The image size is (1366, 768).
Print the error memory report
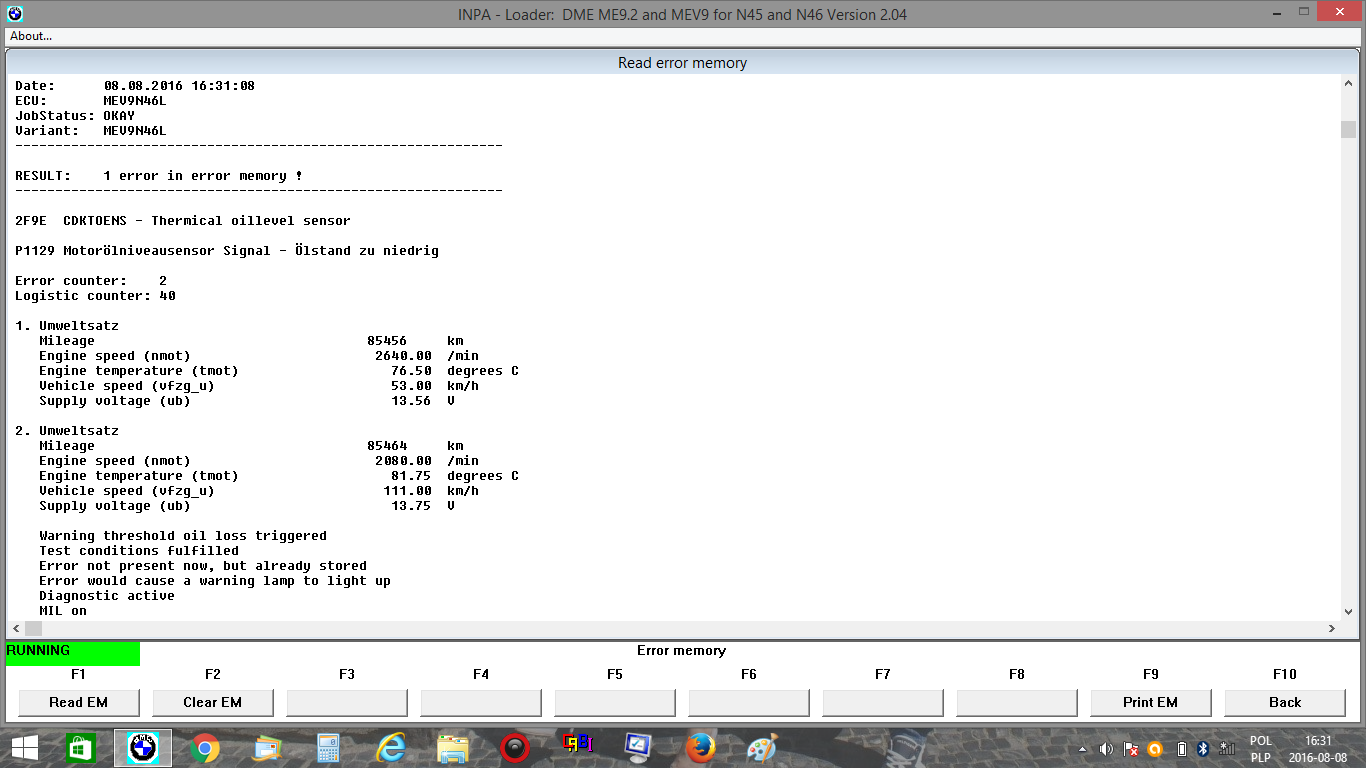click(x=1150, y=702)
